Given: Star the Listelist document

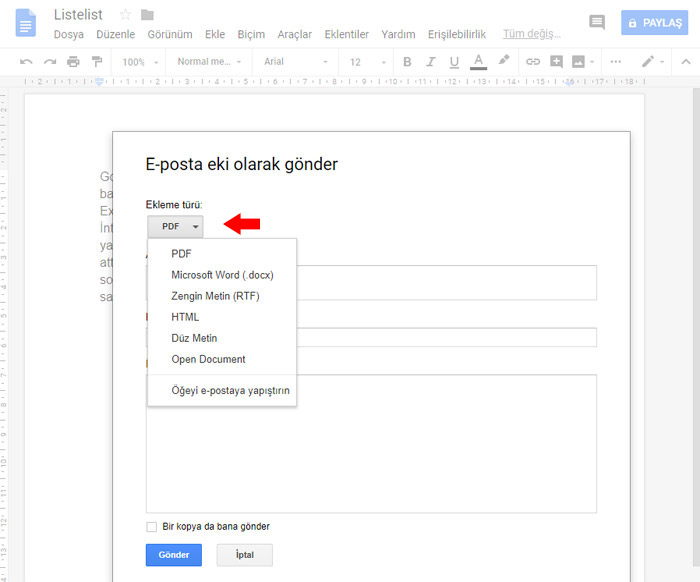Looking at the screenshot, I should (x=126, y=14).
